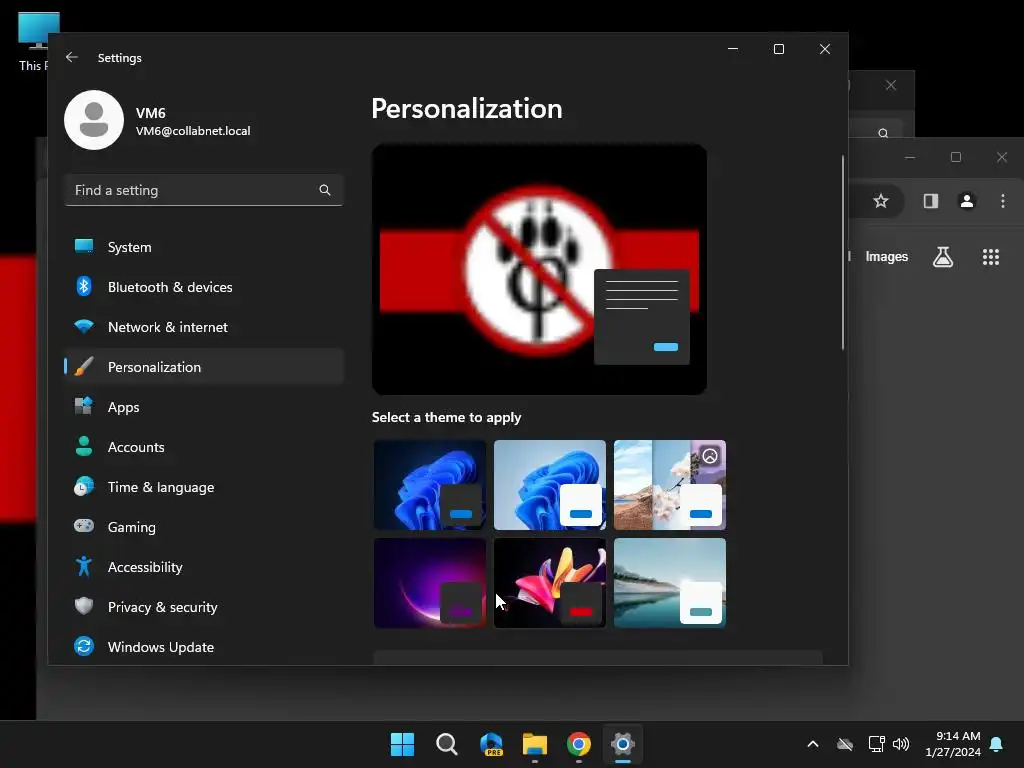Screen dimensions: 1024x768
Task: Apply the spotlight landscape and blossom theme
Action: [x=670, y=485]
